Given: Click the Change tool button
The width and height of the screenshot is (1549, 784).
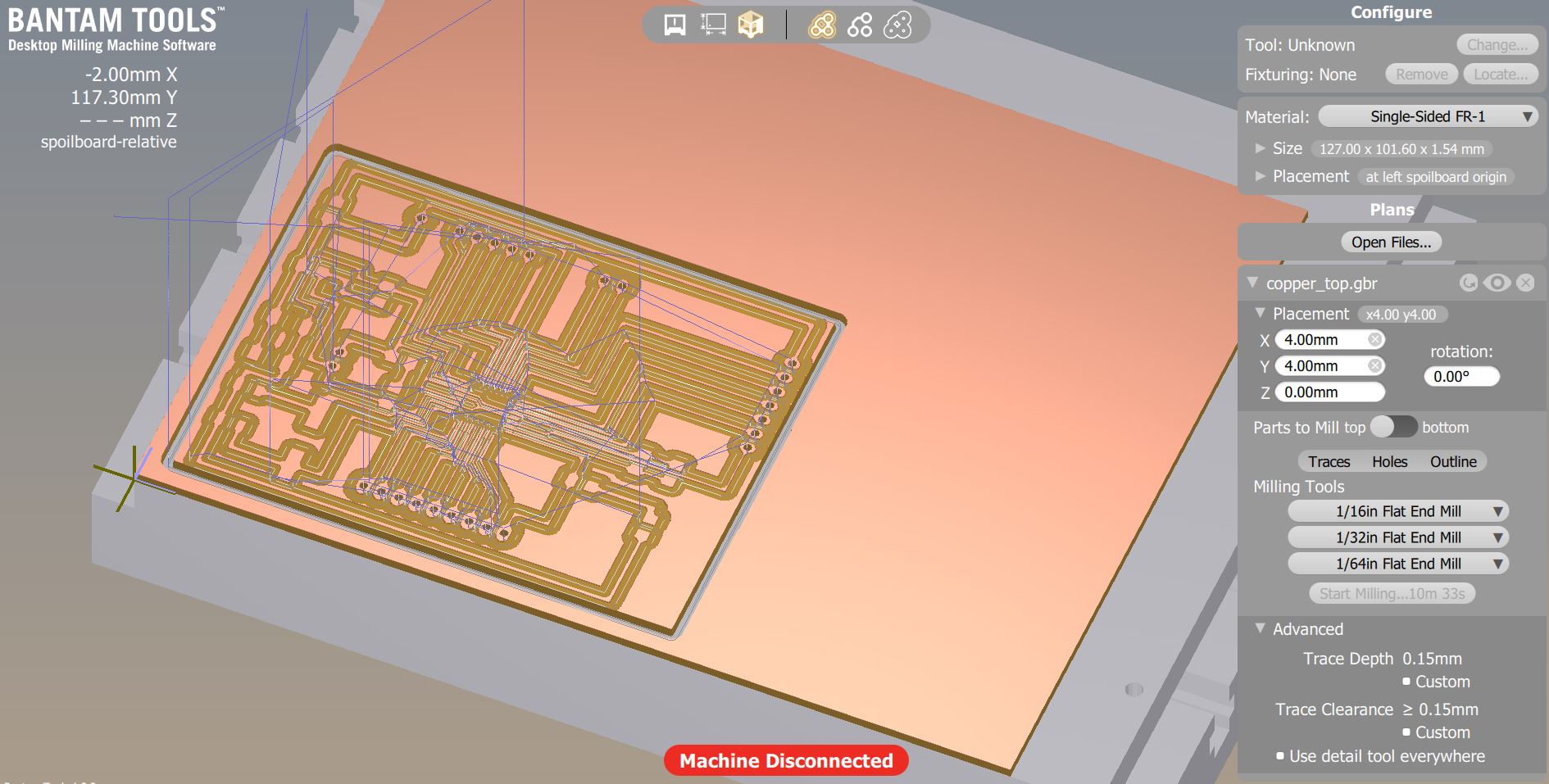Looking at the screenshot, I should pos(1497,45).
